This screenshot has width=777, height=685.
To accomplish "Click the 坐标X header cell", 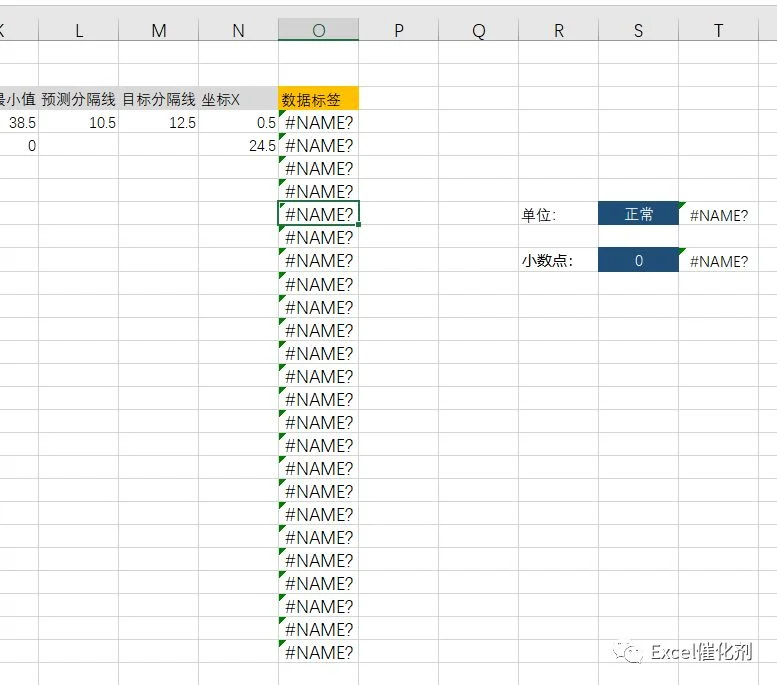I will (x=238, y=98).
